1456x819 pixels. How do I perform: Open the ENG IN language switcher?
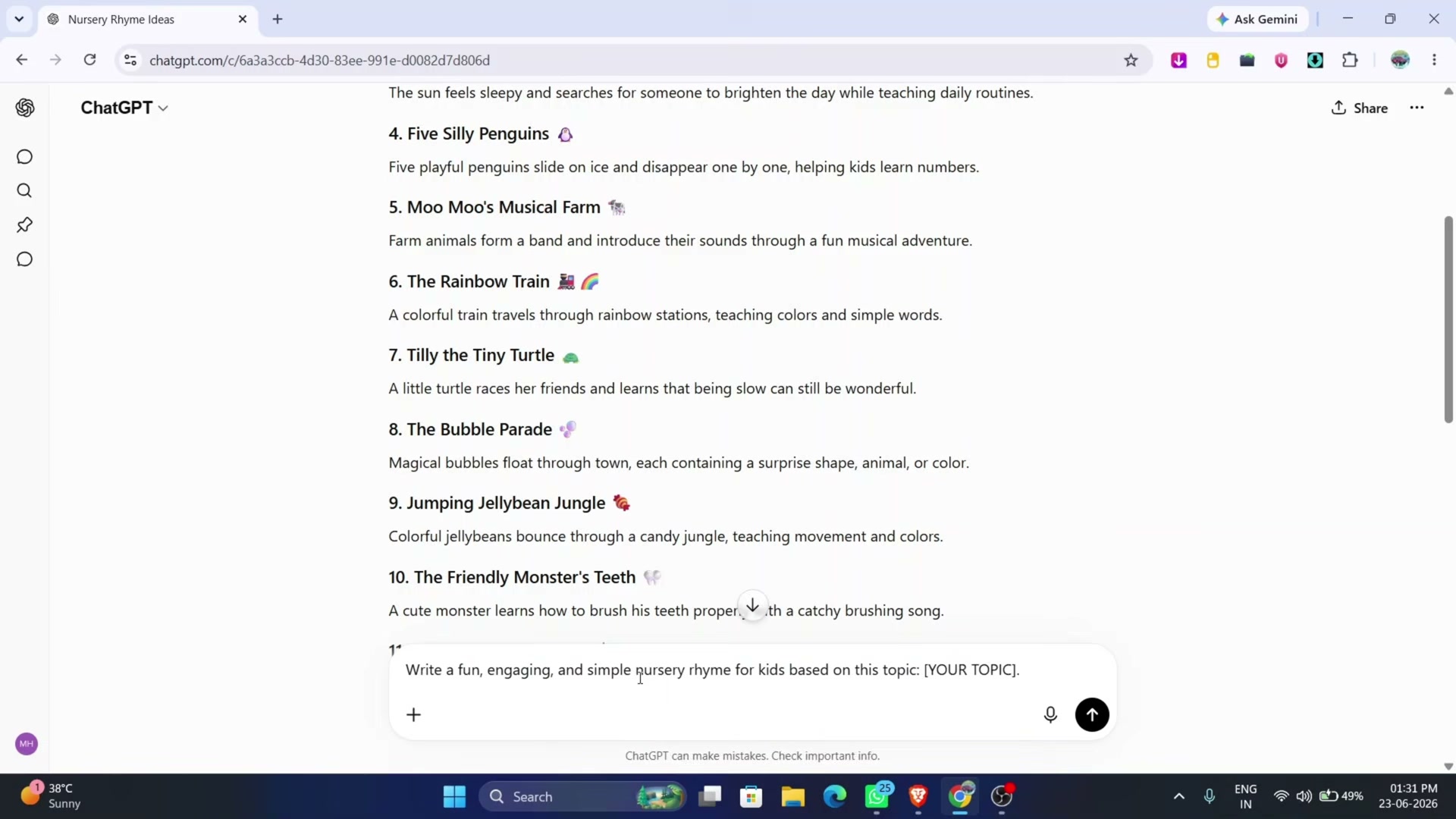[1245, 796]
